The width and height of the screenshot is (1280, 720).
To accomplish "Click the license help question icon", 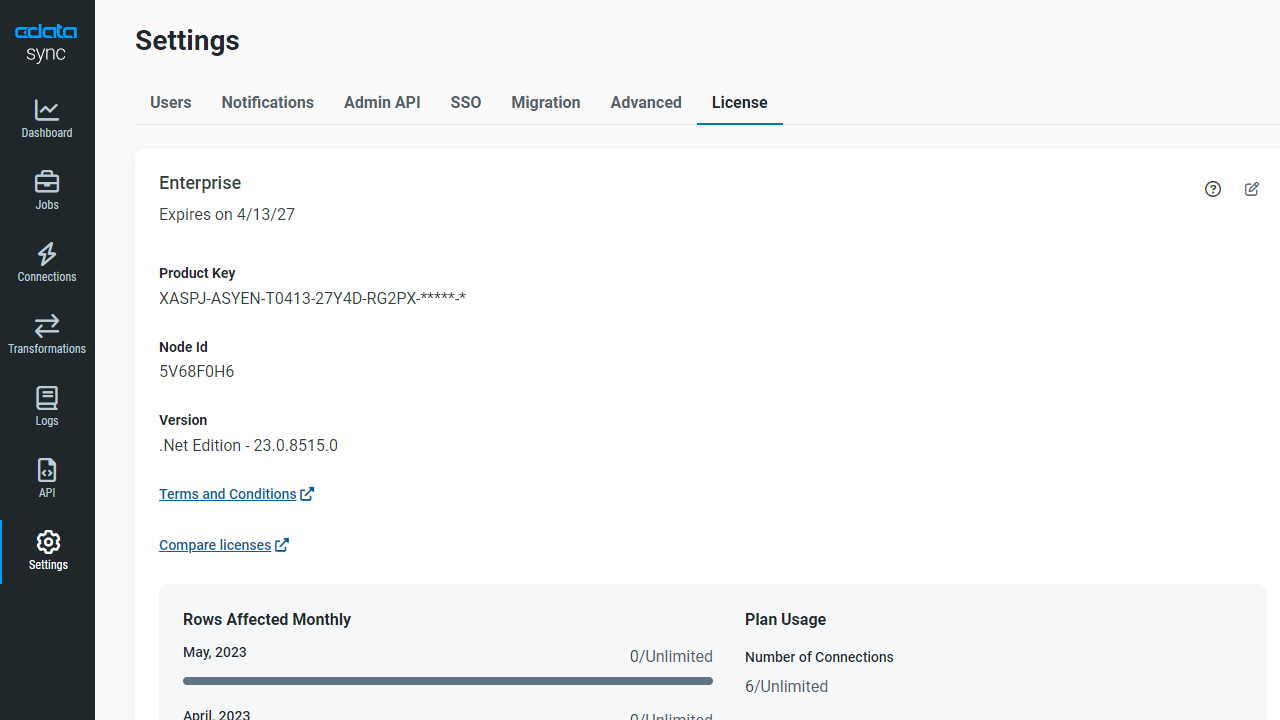I will coord(1213,189).
